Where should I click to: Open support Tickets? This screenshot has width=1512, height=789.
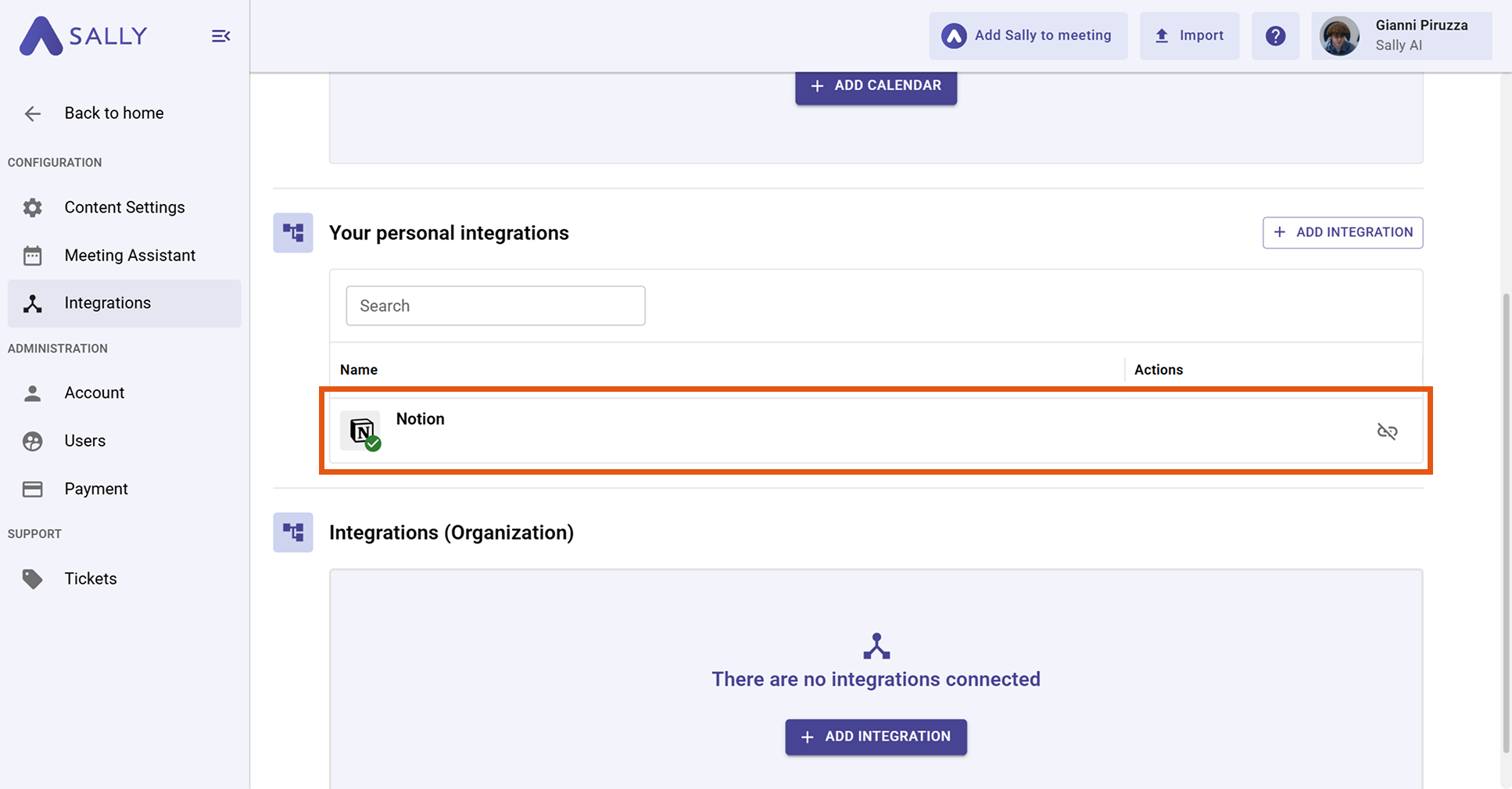[91, 579]
